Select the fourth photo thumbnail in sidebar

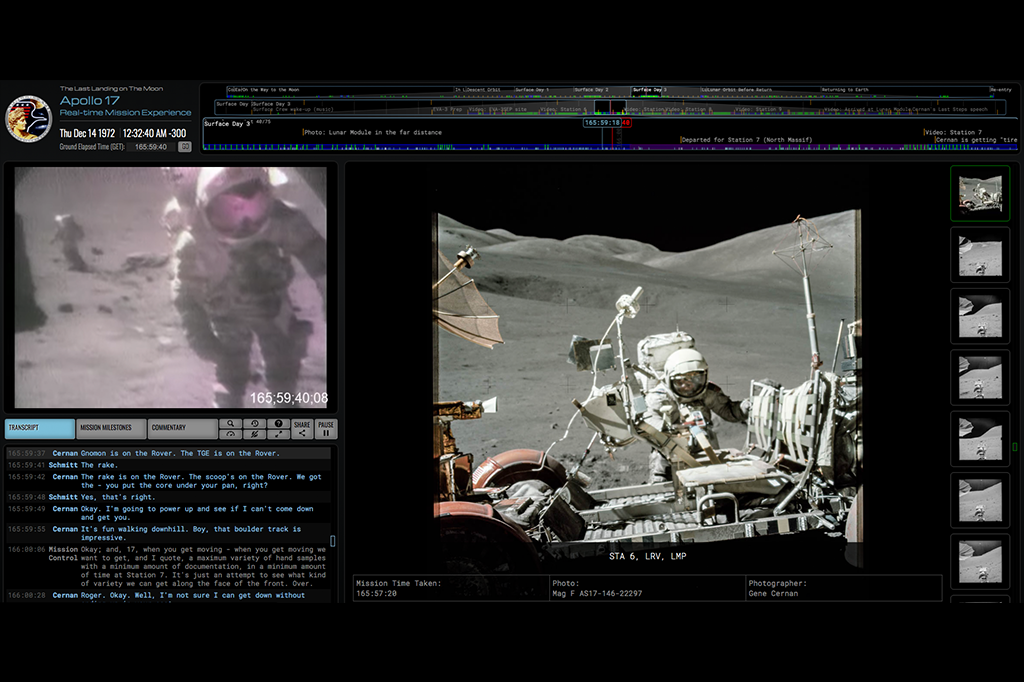click(980, 378)
